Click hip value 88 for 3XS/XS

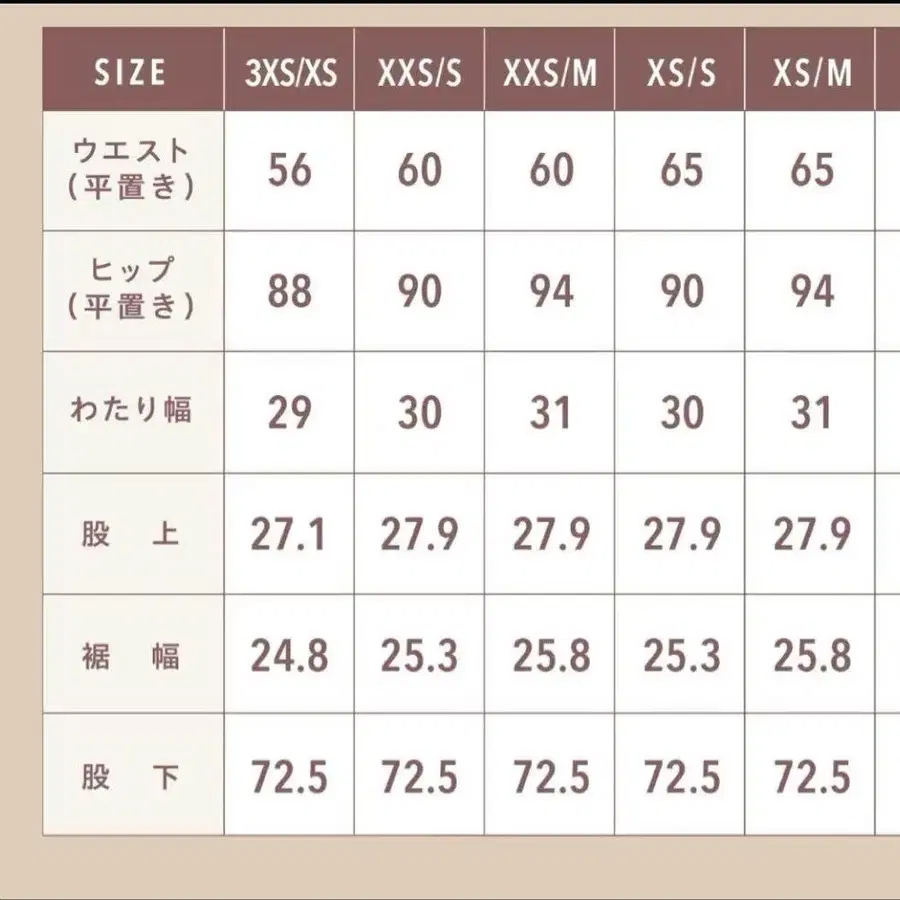tap(289, 292)
